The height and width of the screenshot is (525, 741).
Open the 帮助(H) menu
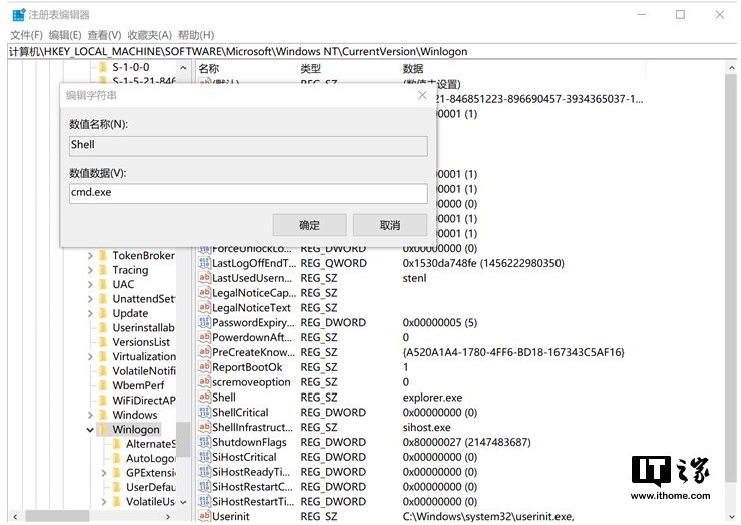pyautogui.click(x=196, y=35)
